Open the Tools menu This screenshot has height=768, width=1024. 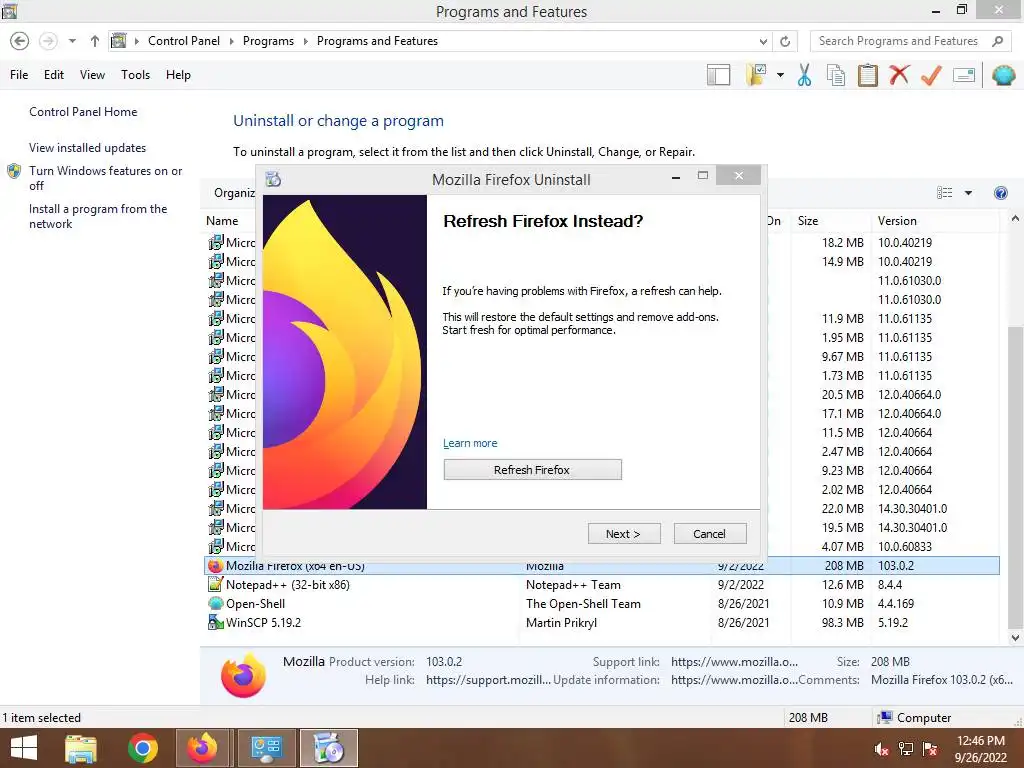tap(135, 74)
